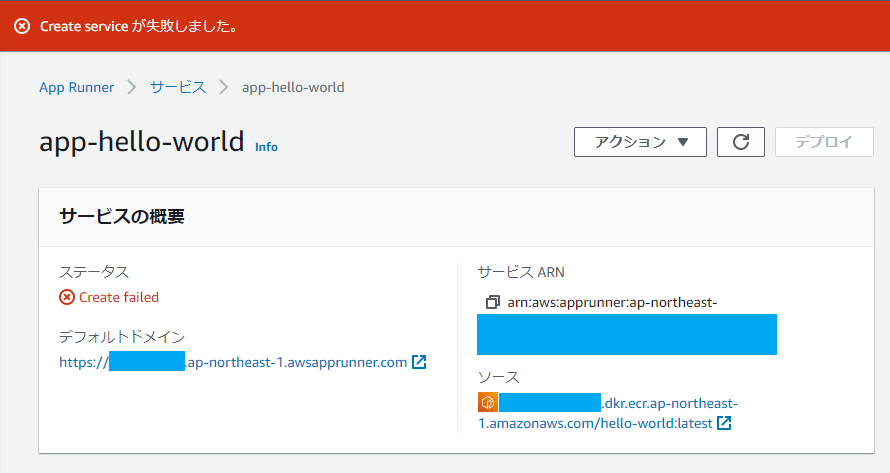Viewport: 890px width, 473px height.
Task: Click the app-hello-world breadcrumb text
Action: (x=293, y=87)
